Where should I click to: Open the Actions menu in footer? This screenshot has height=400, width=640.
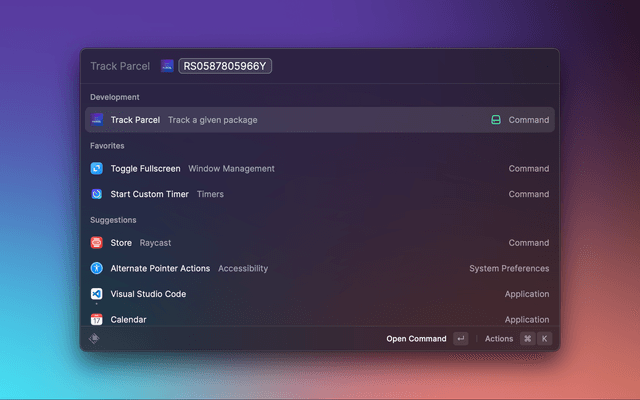point(499,339)
